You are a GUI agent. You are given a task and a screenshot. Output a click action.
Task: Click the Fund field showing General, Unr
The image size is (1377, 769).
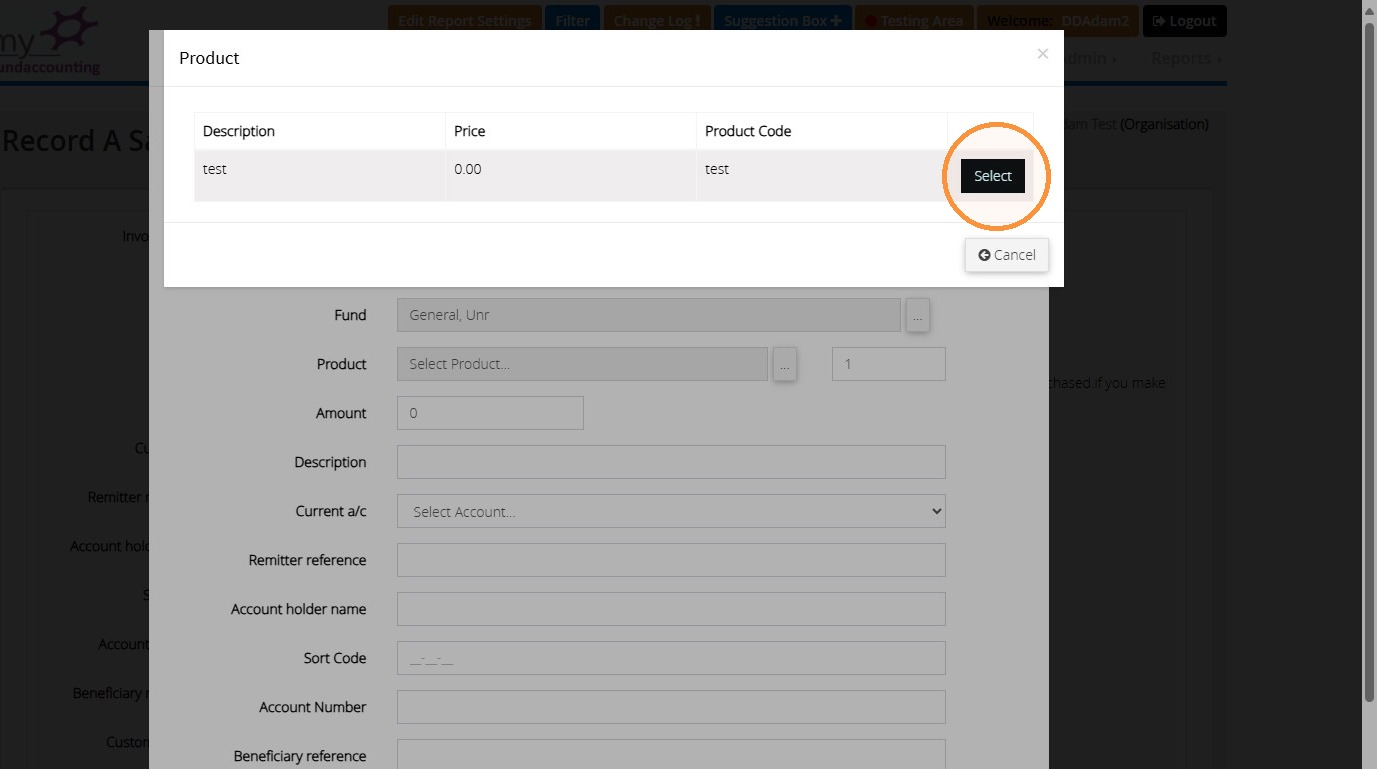tap(648, 315)
